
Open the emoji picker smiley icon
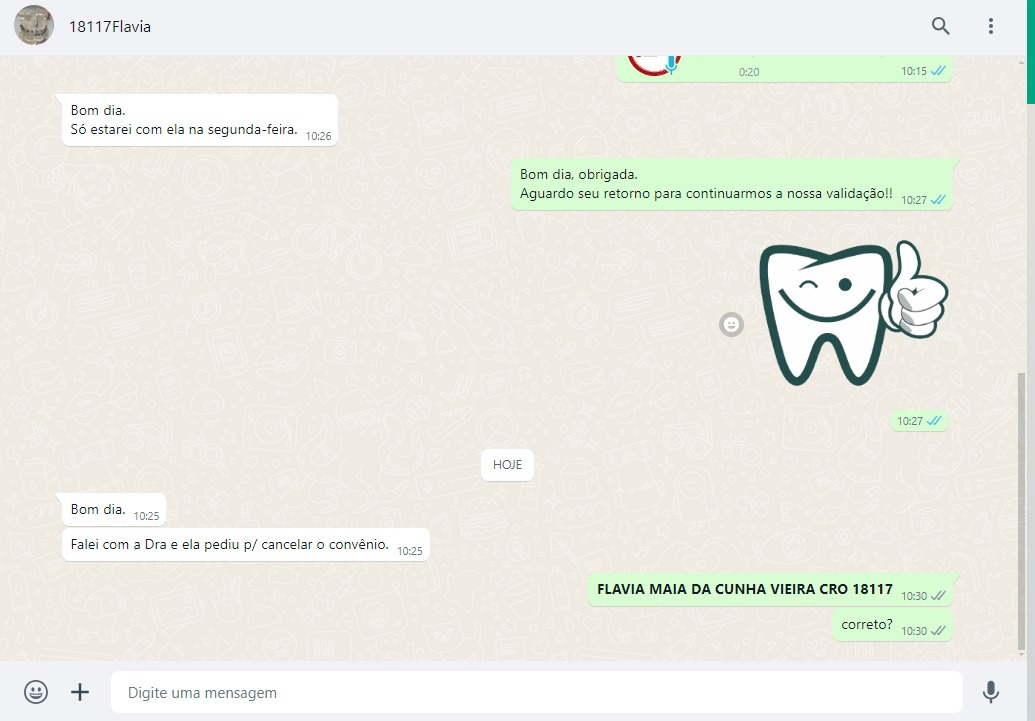[36, 692]
